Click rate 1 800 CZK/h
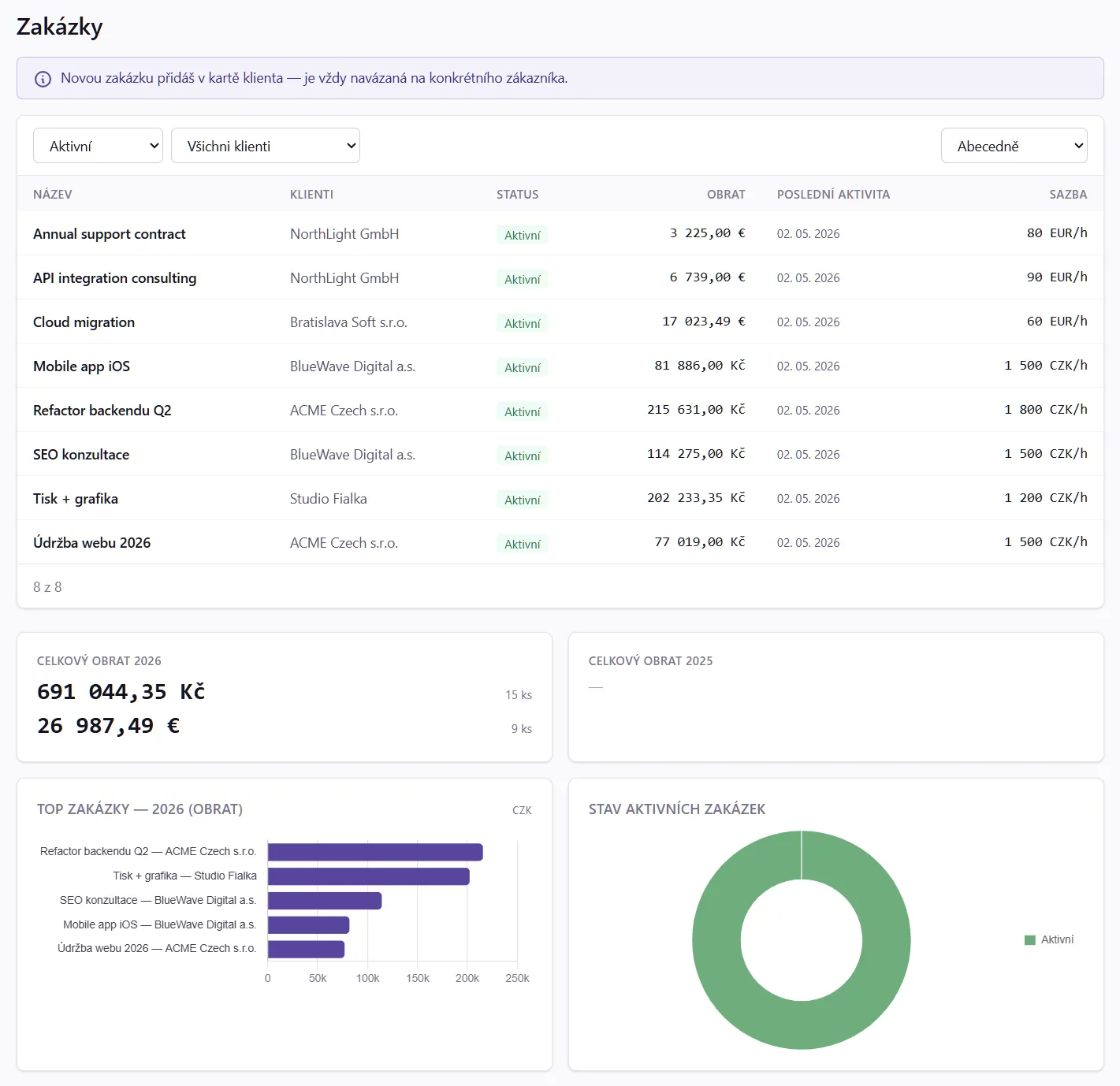1120x1086 pixels. tap(1046, 410)
